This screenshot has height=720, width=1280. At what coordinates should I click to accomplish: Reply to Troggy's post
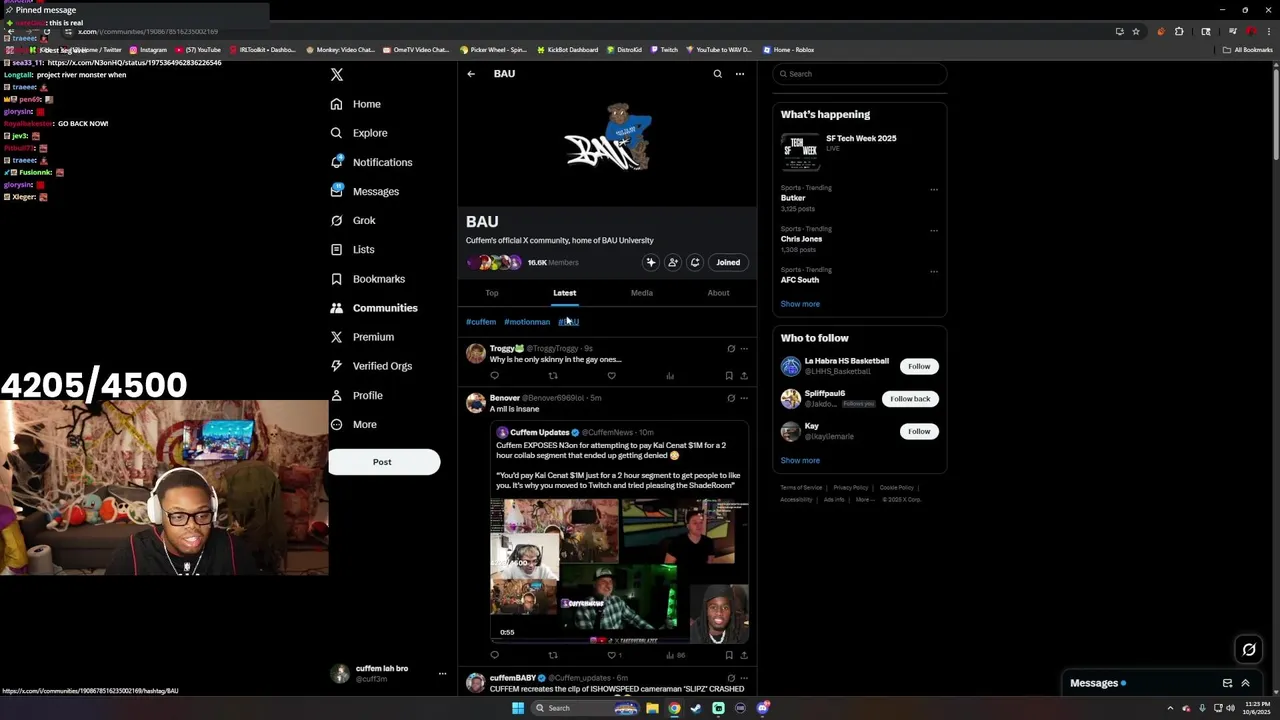pos(494,376)
